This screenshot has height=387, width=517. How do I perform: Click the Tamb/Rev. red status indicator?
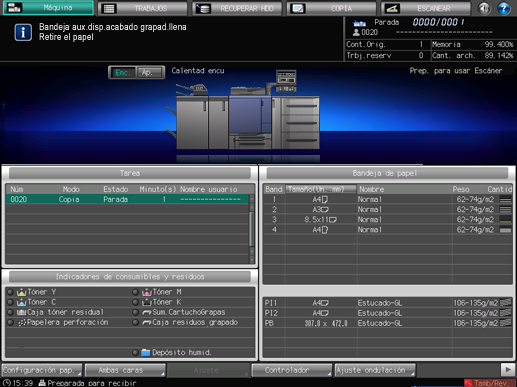pos(490,383)
